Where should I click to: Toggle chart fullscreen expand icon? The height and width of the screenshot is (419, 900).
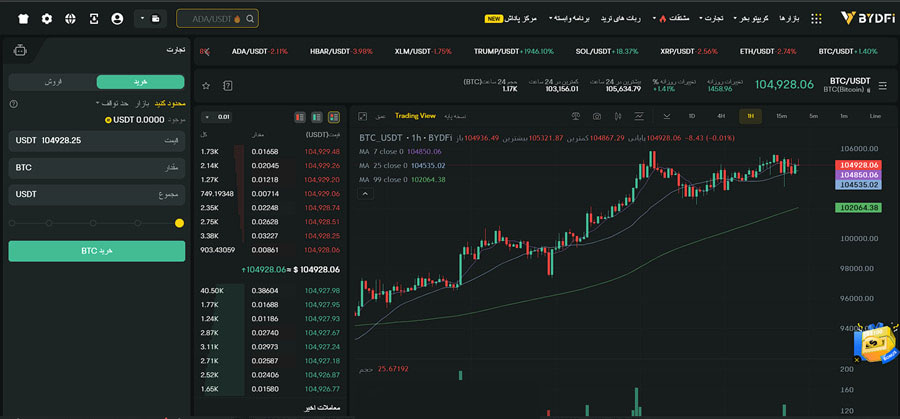tap(363, 116)
